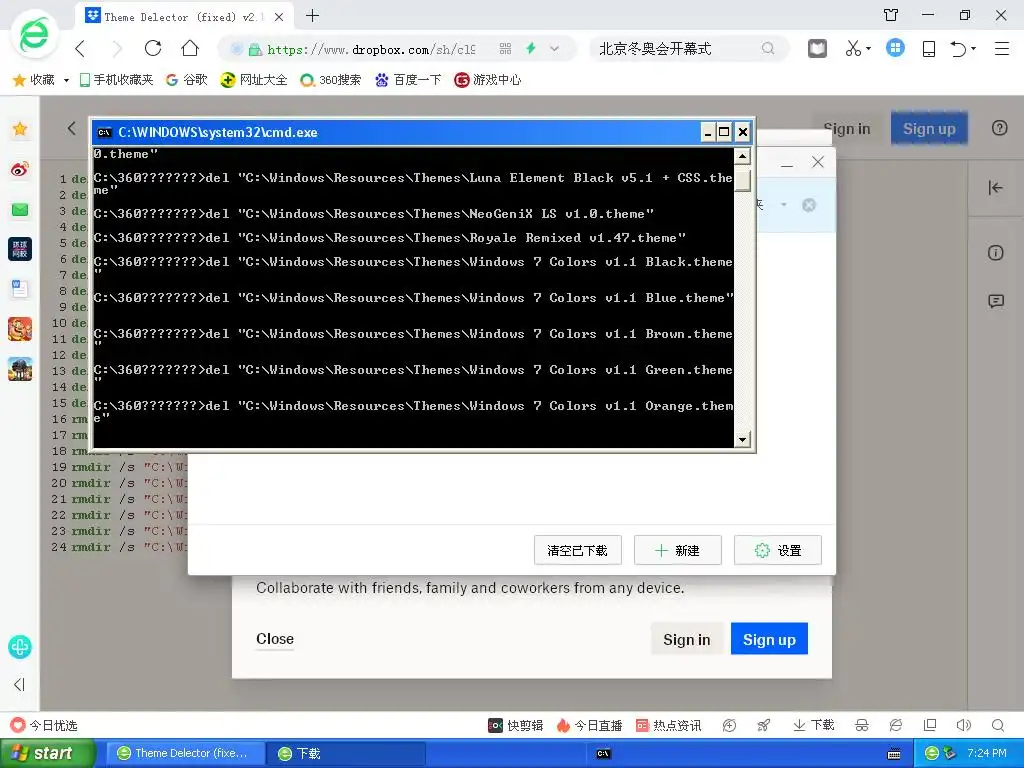
Task: Click the cmd.exe title bar icon
Action: 104,133
